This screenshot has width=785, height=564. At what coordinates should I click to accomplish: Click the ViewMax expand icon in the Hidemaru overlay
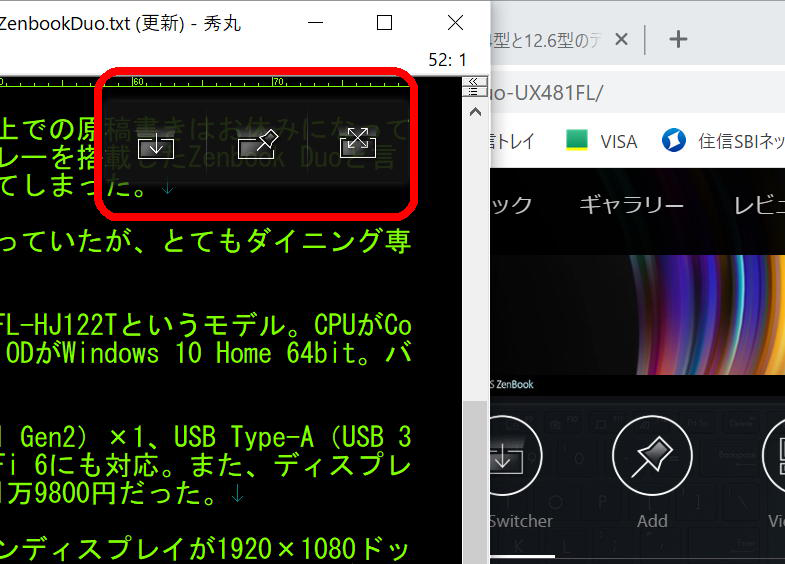tap(357, 143)
